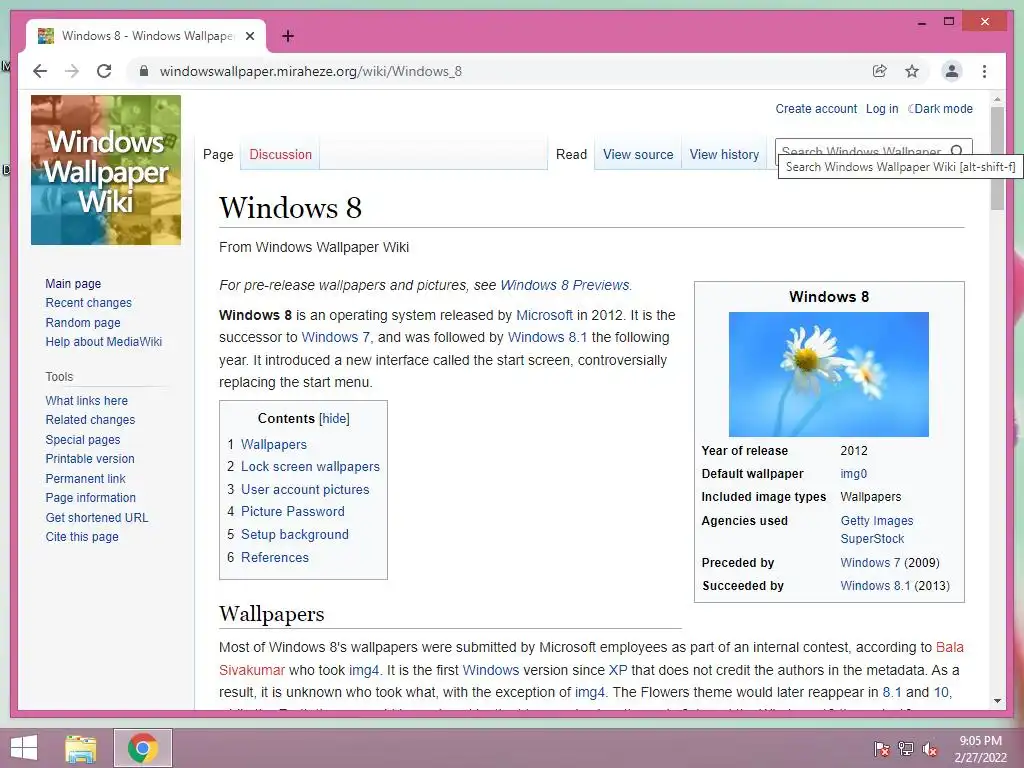Open Page information link
This screenshot has height=768, width=1024.
click(x=90, y=498)
